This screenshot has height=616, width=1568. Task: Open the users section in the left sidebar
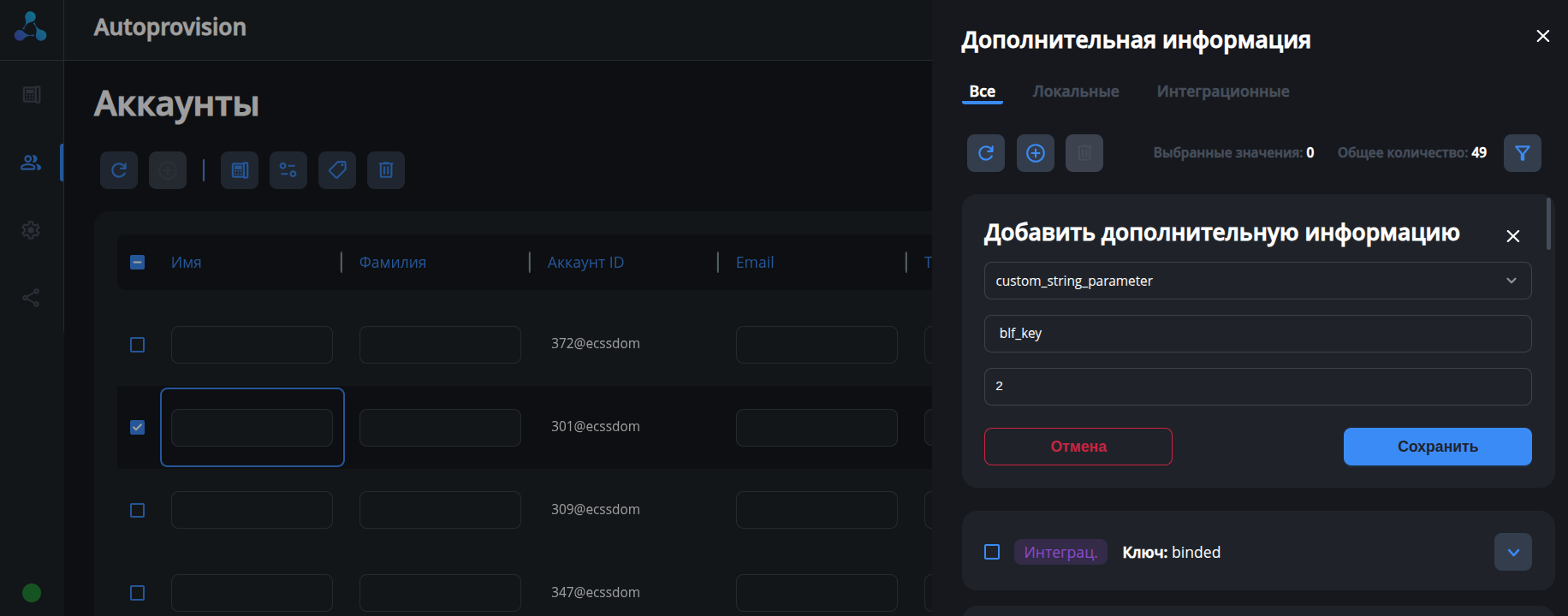pyautogui.click(x=31, y=163)
